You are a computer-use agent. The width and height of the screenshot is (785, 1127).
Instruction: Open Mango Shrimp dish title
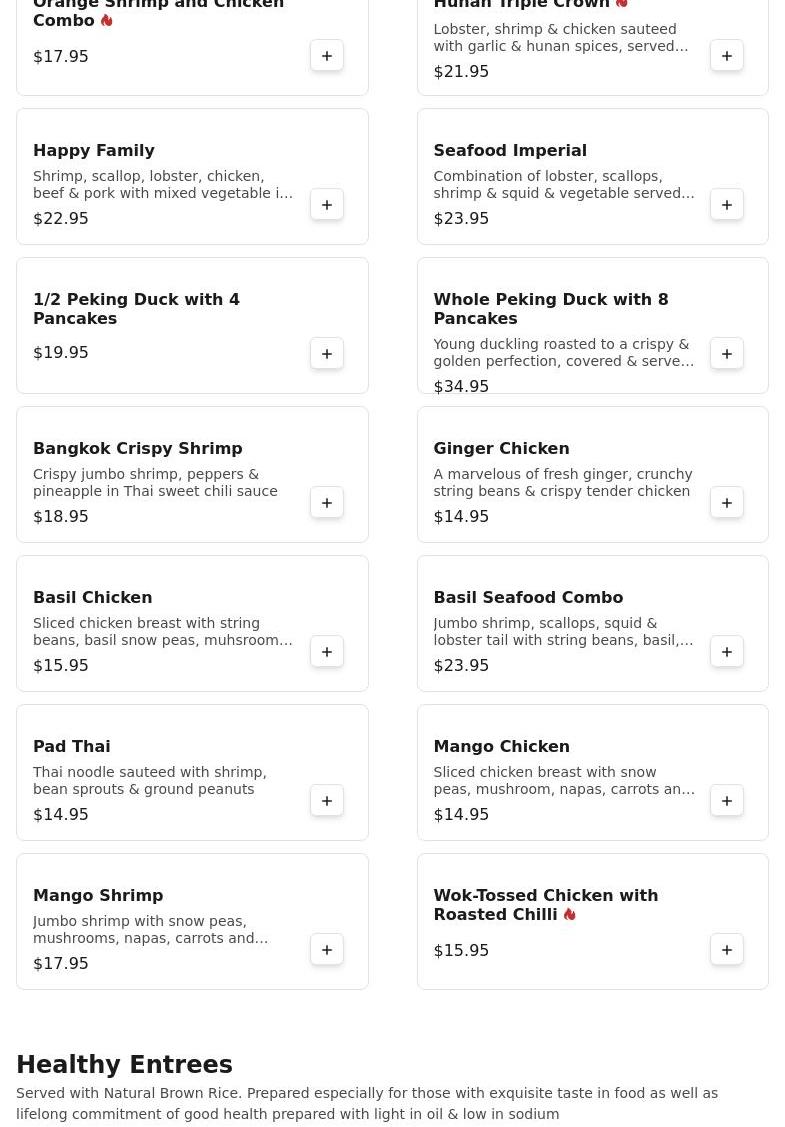tap(98, 896)
